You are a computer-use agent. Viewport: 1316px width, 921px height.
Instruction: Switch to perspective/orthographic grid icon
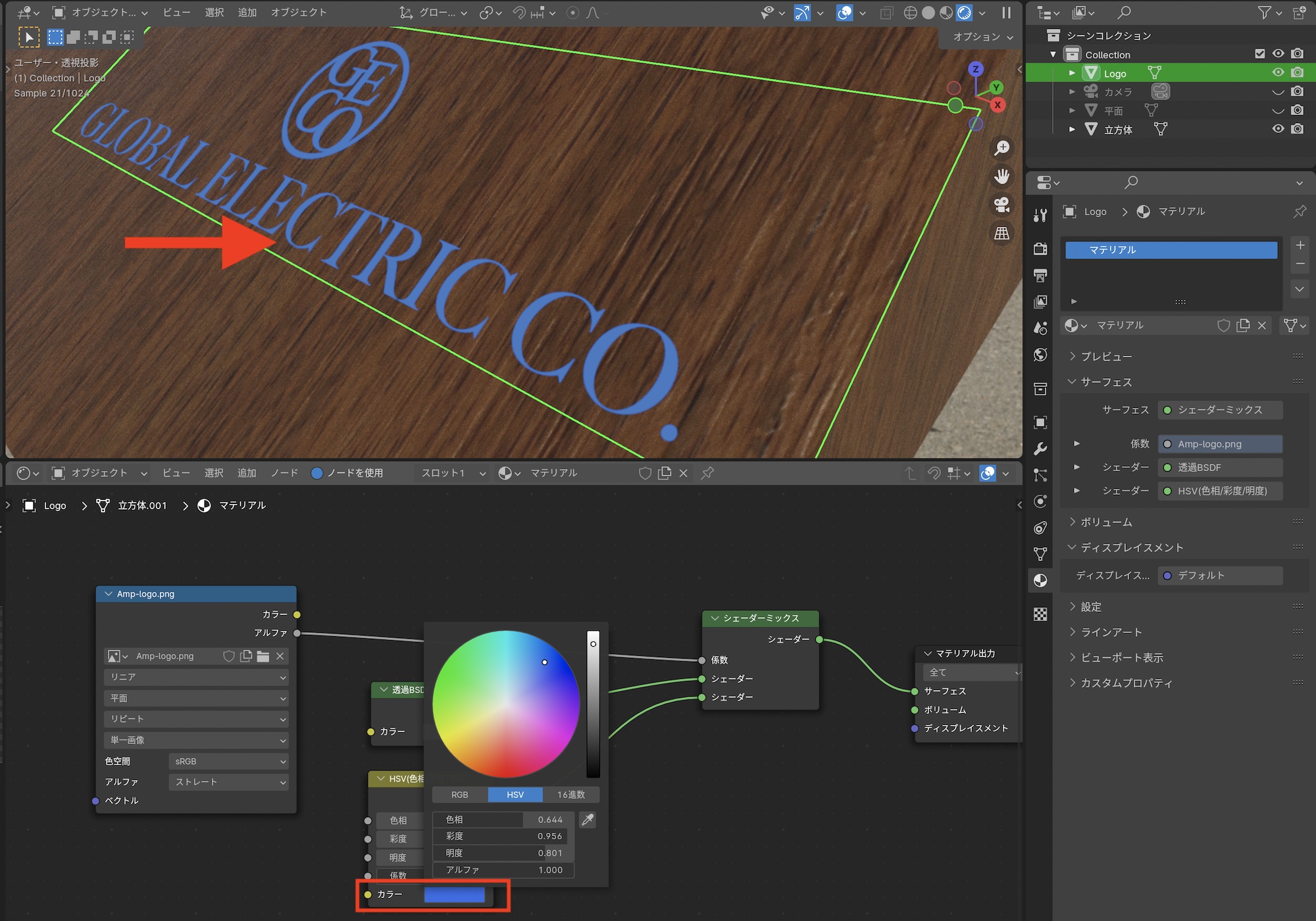1001,233
